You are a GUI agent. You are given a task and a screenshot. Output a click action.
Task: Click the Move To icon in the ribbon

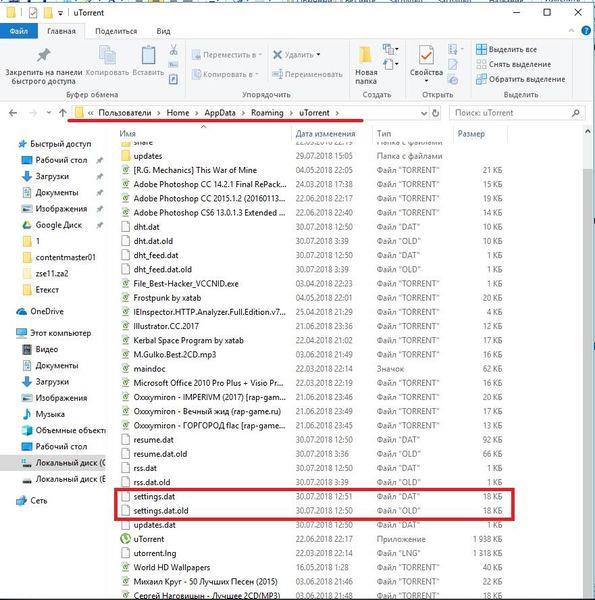(196, 55)
